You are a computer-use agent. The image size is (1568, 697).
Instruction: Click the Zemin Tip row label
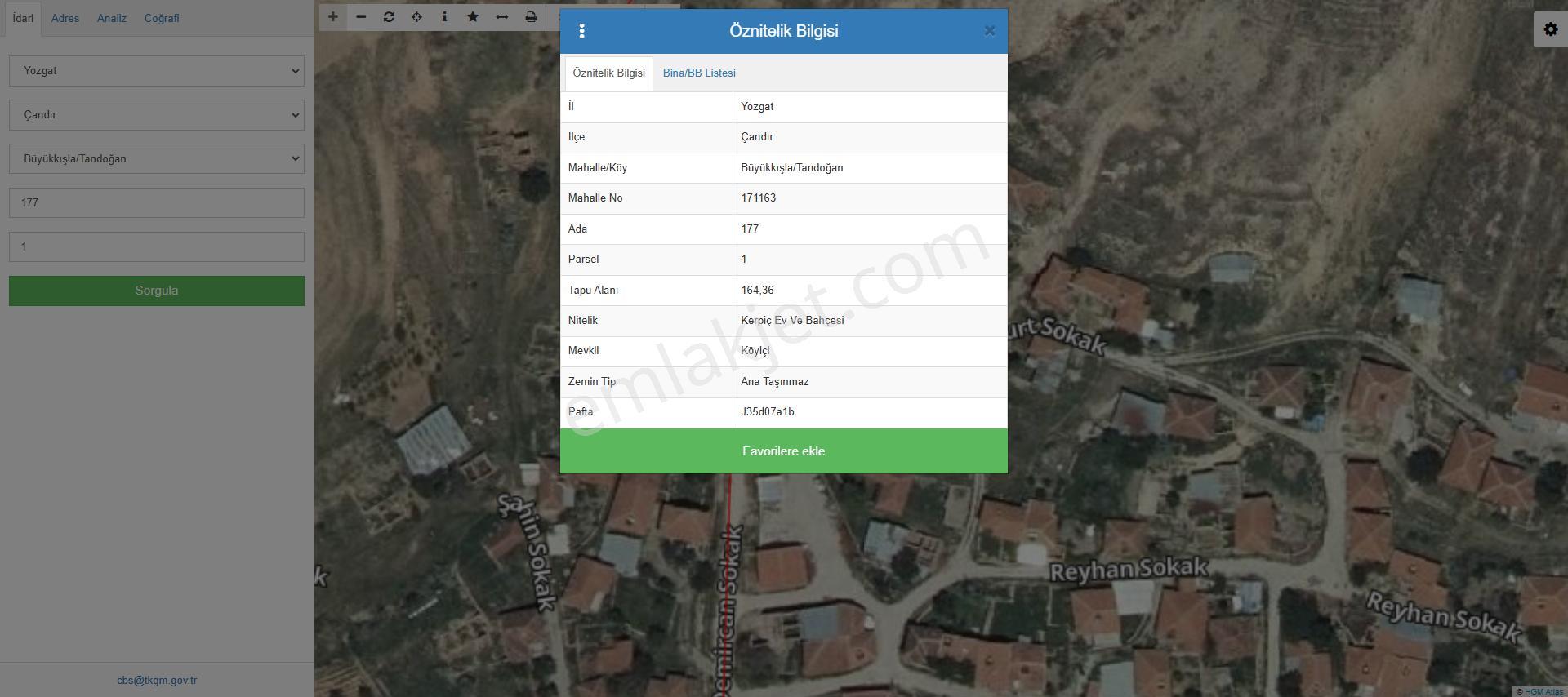coord(592,382)
